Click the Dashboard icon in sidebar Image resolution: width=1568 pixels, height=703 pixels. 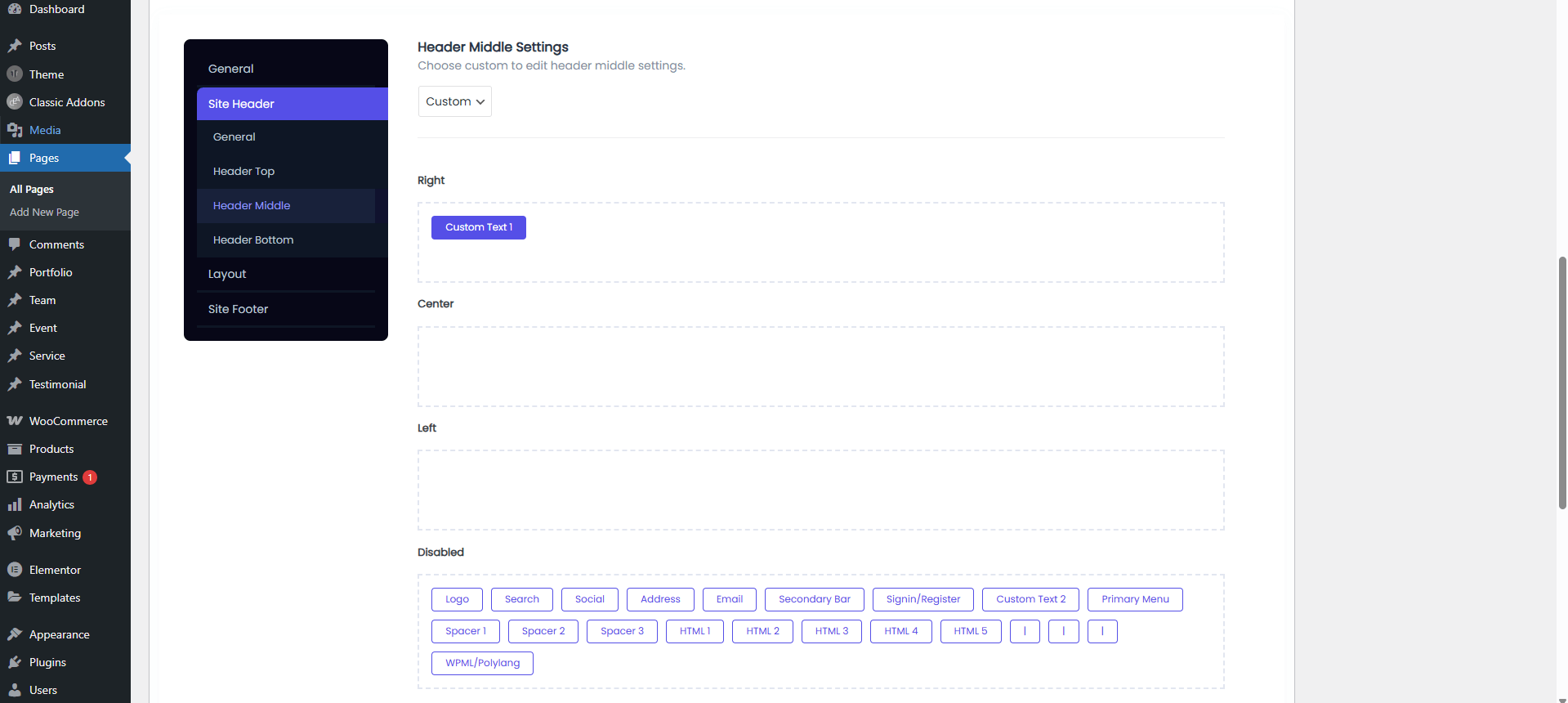coord(15,9)
